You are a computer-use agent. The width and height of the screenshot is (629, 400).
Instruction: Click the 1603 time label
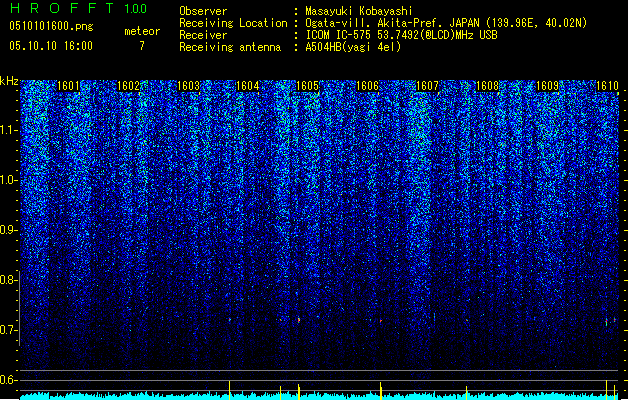coord(188,86)
